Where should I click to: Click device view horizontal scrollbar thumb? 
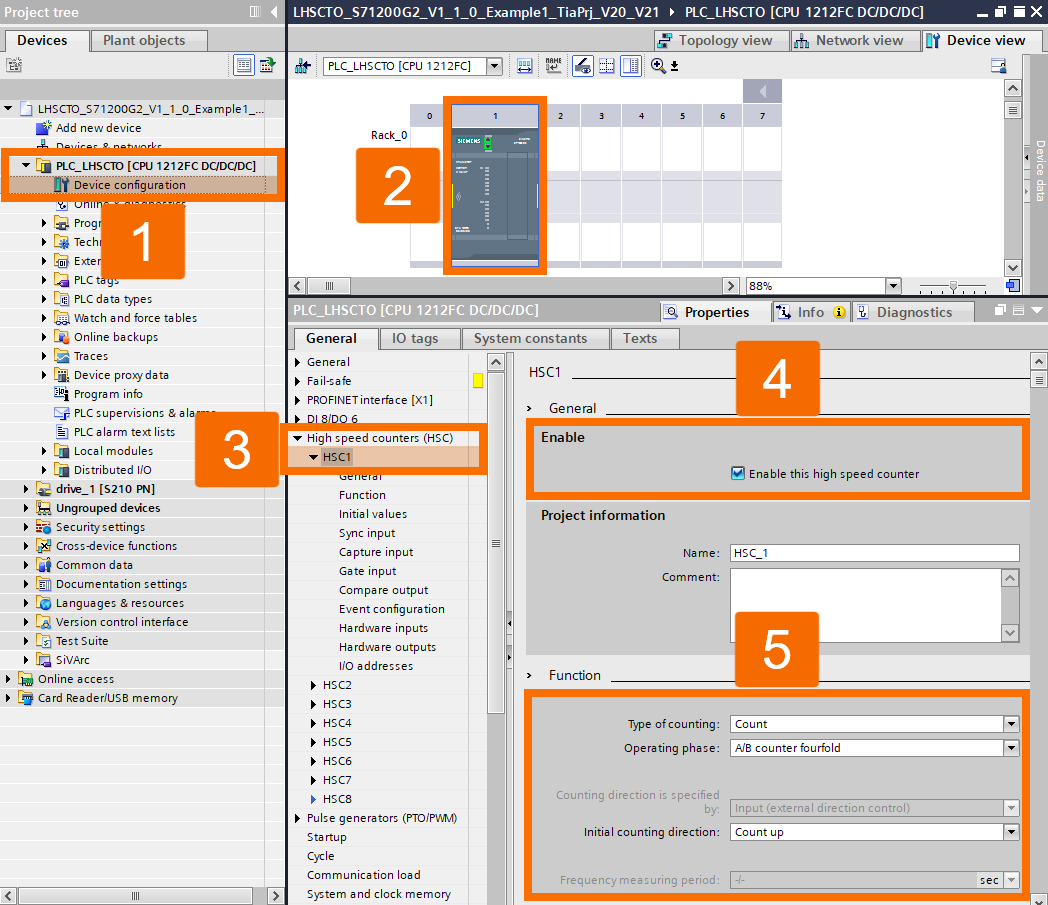(x=329, y=286)
